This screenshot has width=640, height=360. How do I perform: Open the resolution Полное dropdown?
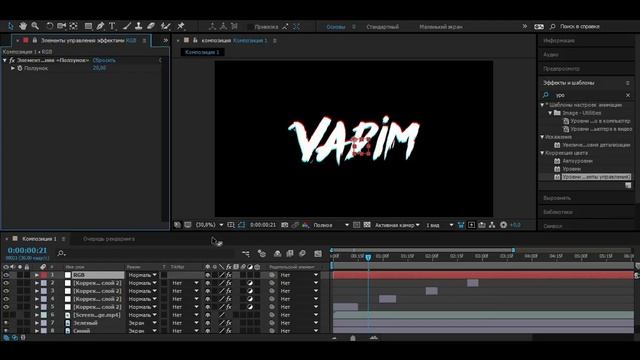point(331,225)
